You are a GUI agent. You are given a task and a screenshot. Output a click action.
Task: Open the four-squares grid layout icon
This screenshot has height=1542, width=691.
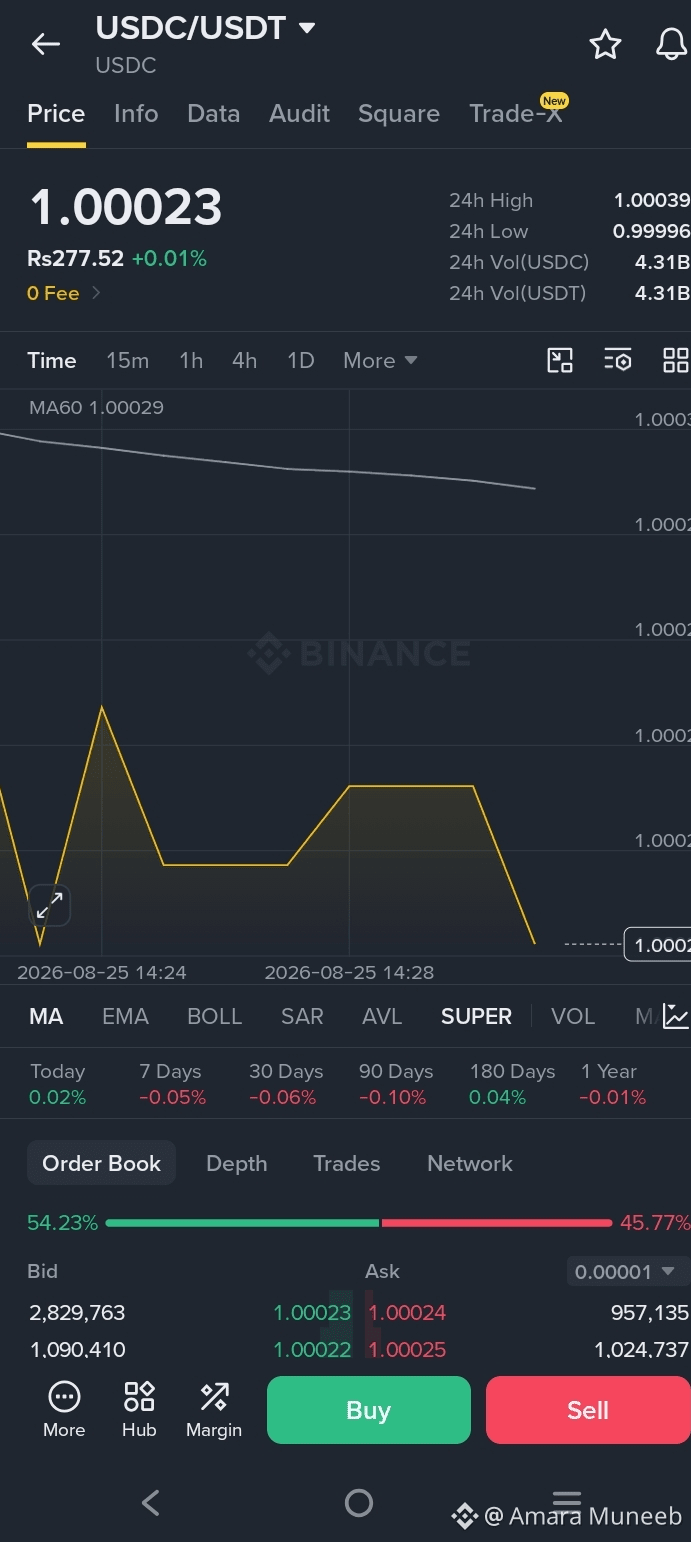pos(676,360)
